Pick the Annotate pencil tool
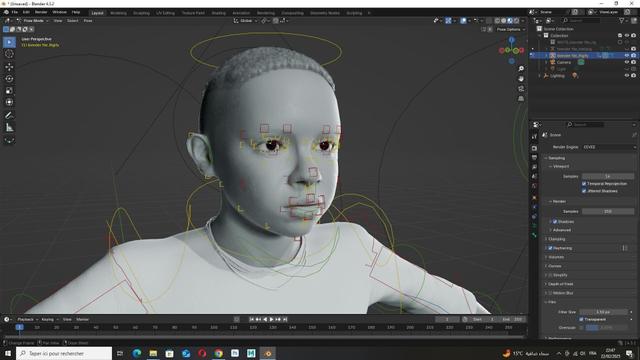 click(9, 116)
